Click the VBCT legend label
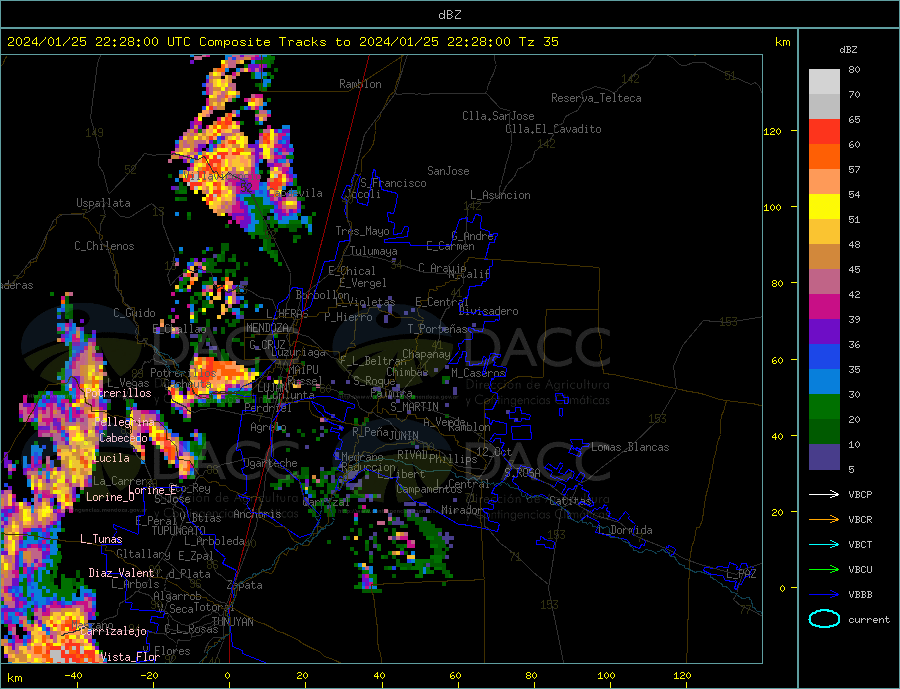The image size is (900, 689). [860, 544]
